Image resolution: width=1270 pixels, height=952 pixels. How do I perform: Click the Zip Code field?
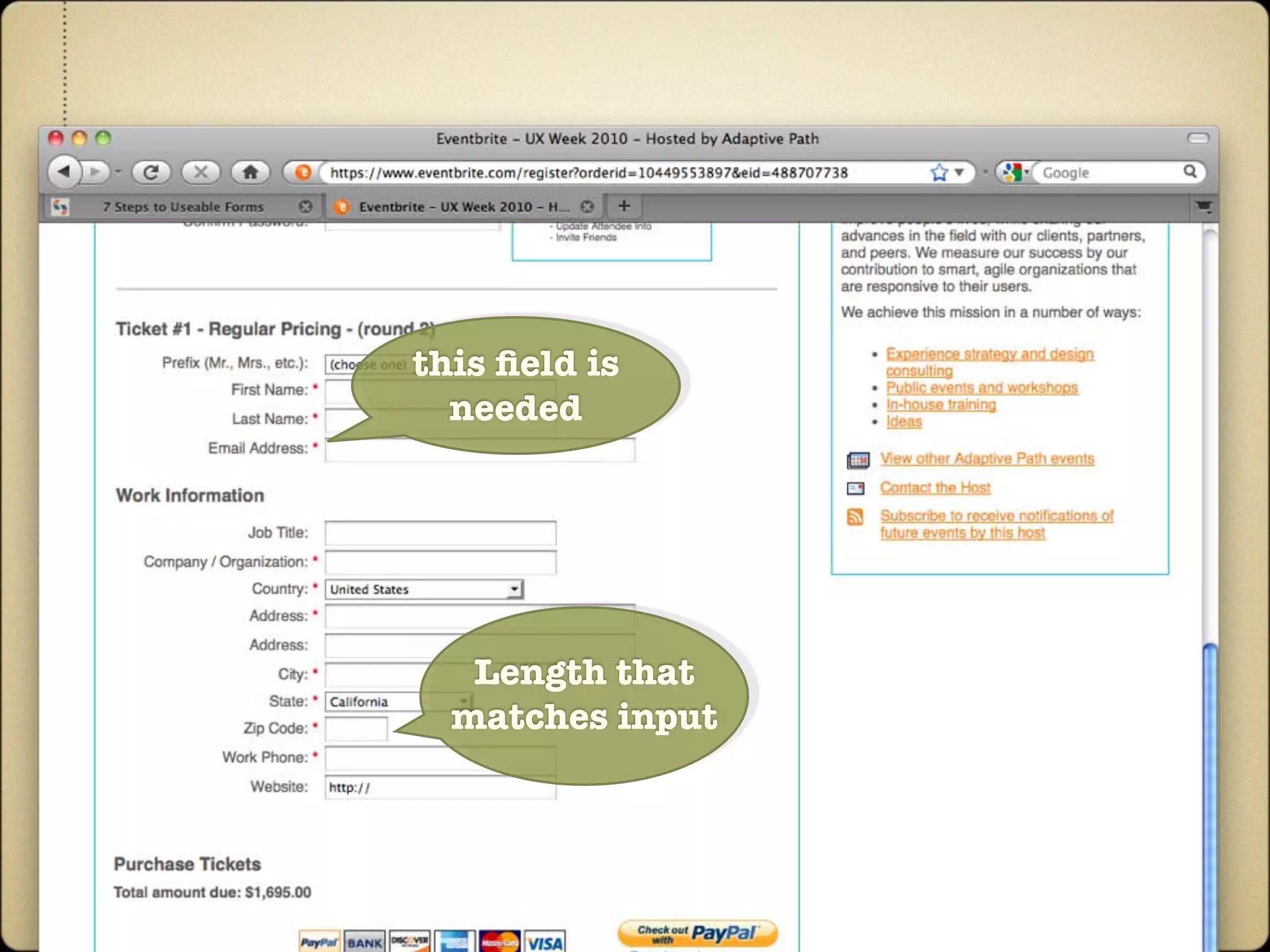(356, 729)
